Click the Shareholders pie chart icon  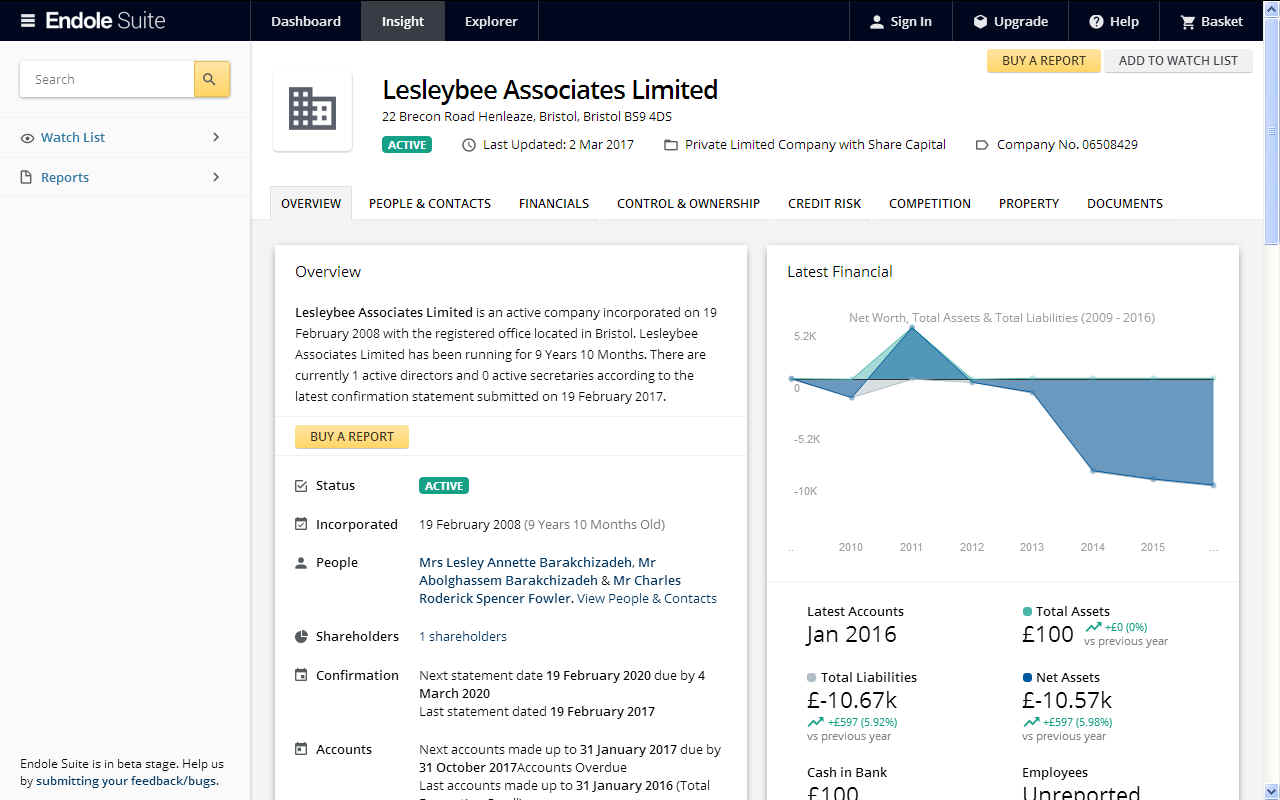tap(301, 637)
